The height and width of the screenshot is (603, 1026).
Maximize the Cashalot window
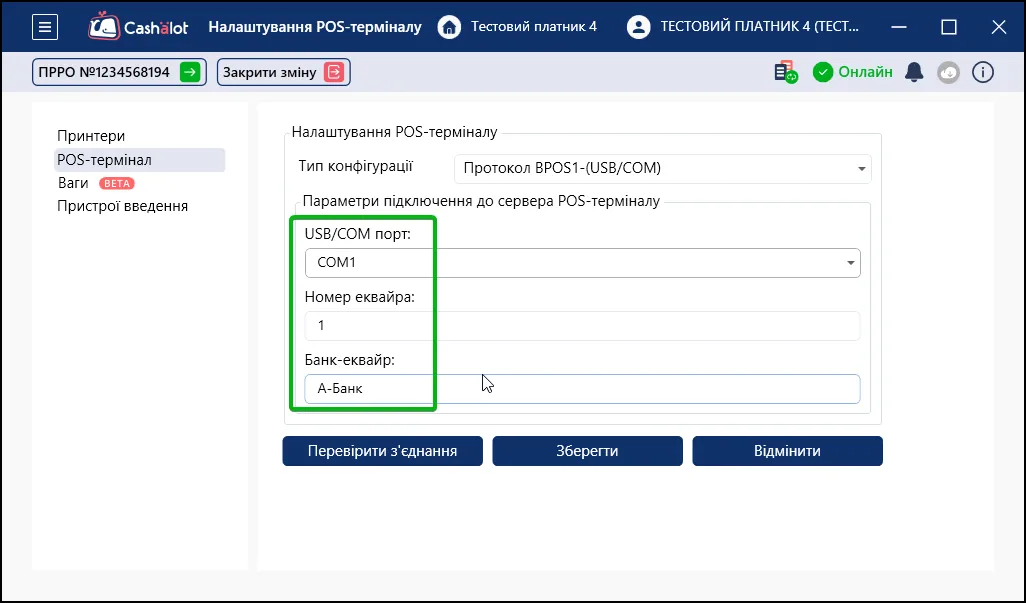click(949, 27)
